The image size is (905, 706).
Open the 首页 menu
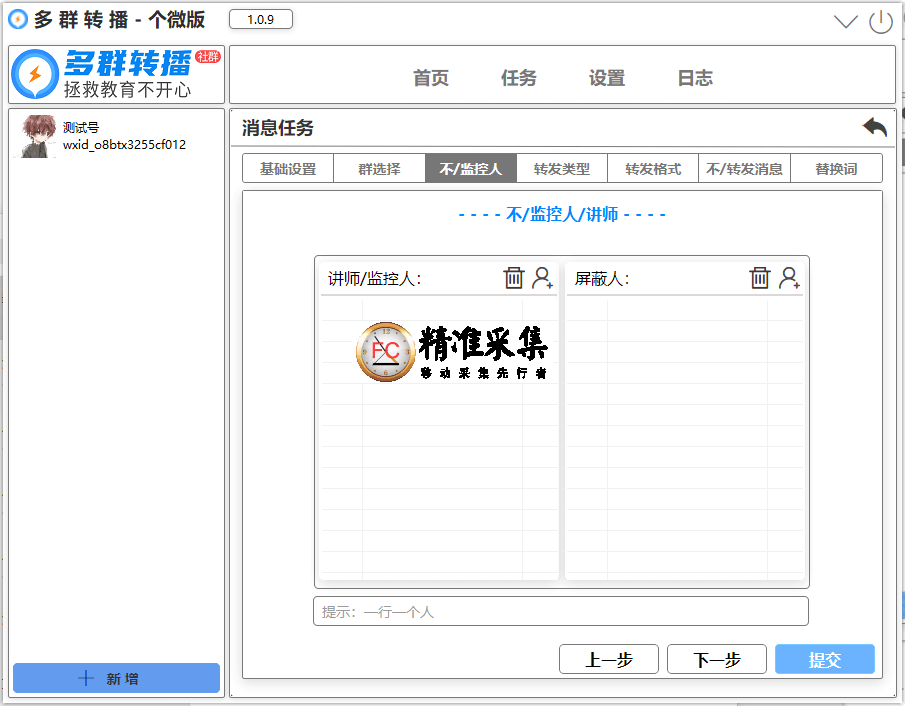coord(431,77)
